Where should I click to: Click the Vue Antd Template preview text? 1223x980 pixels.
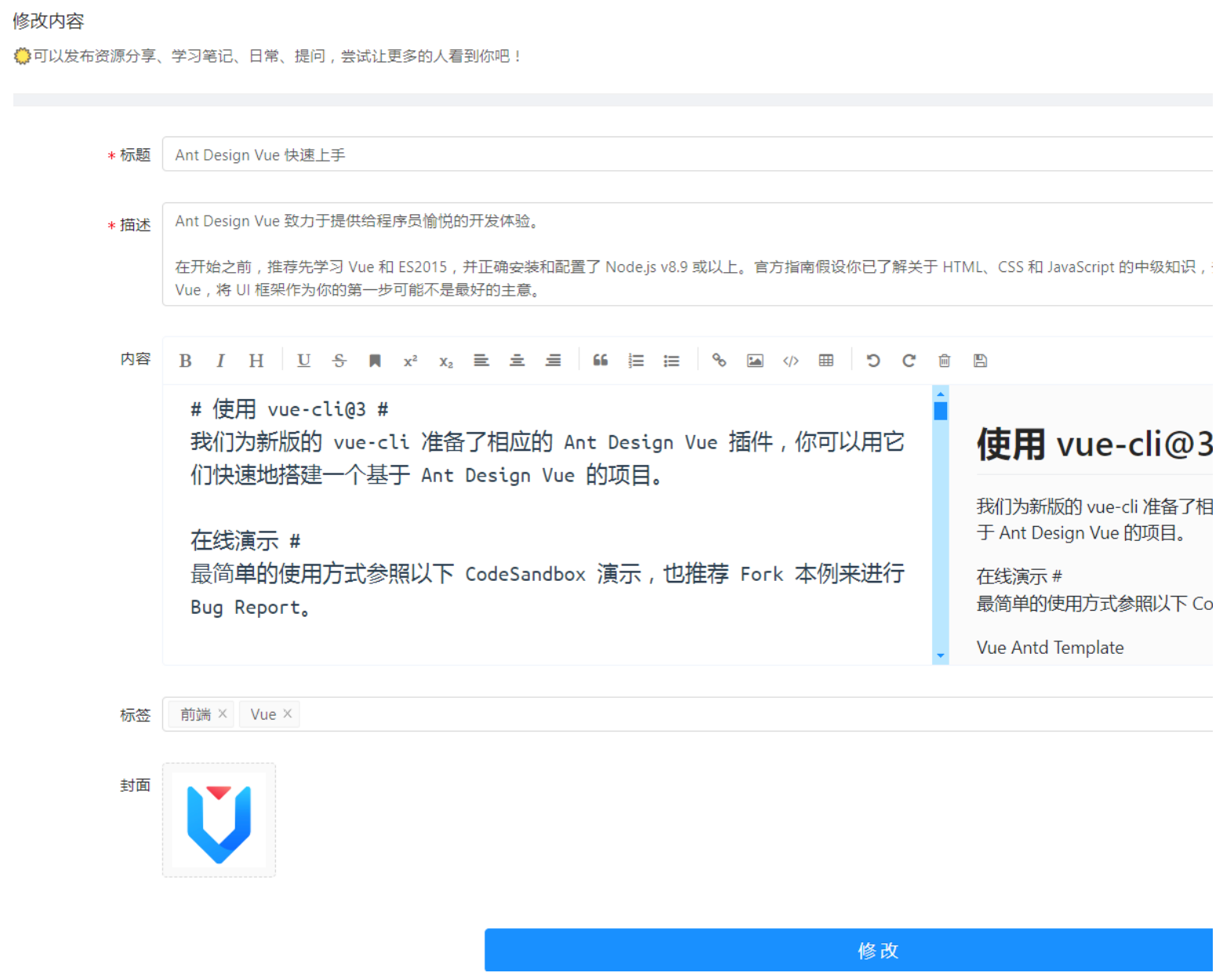(x=1050, y=648)
